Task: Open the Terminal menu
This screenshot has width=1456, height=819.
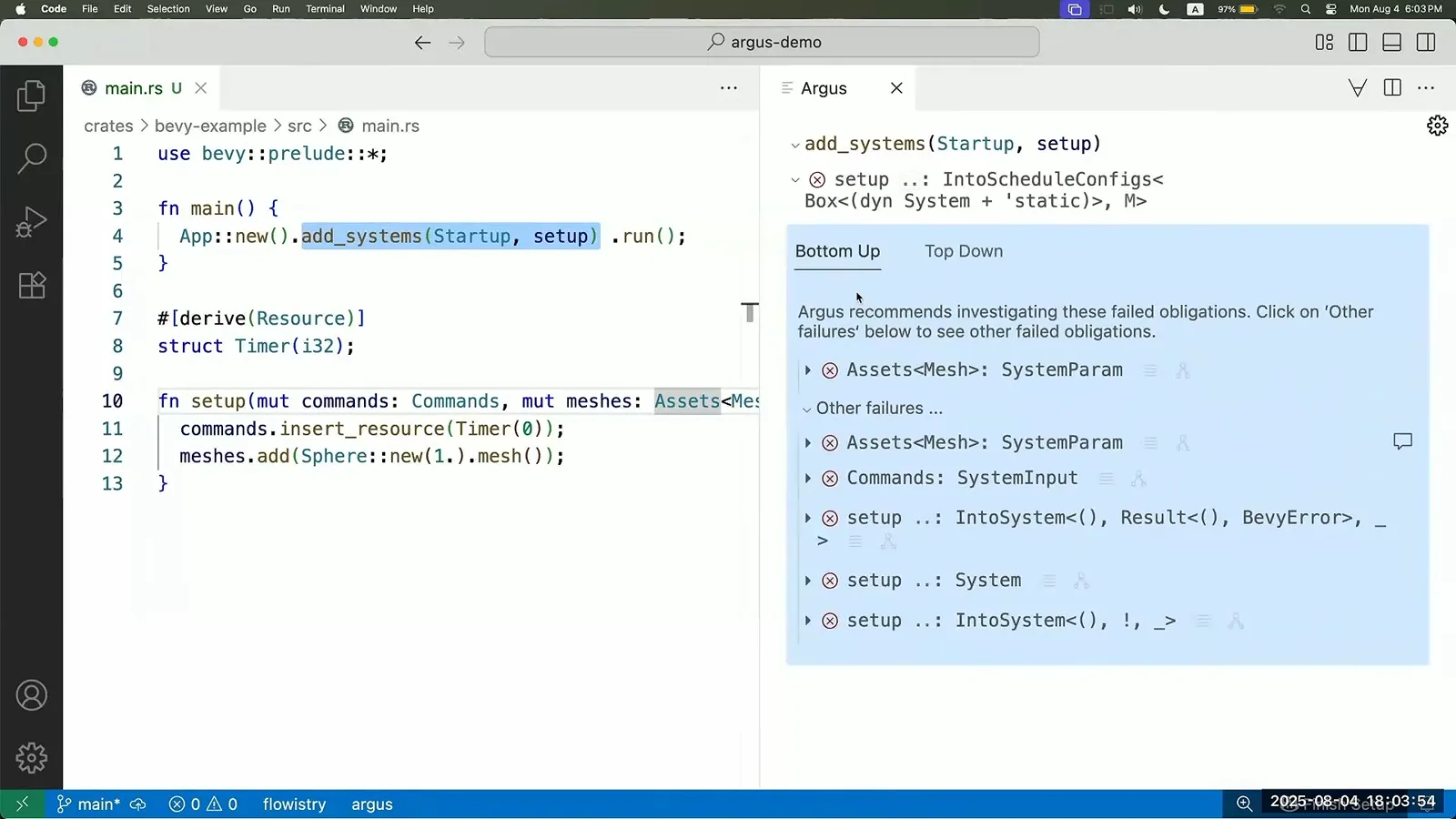Action: pyautogui.click(x=325, y=9)
